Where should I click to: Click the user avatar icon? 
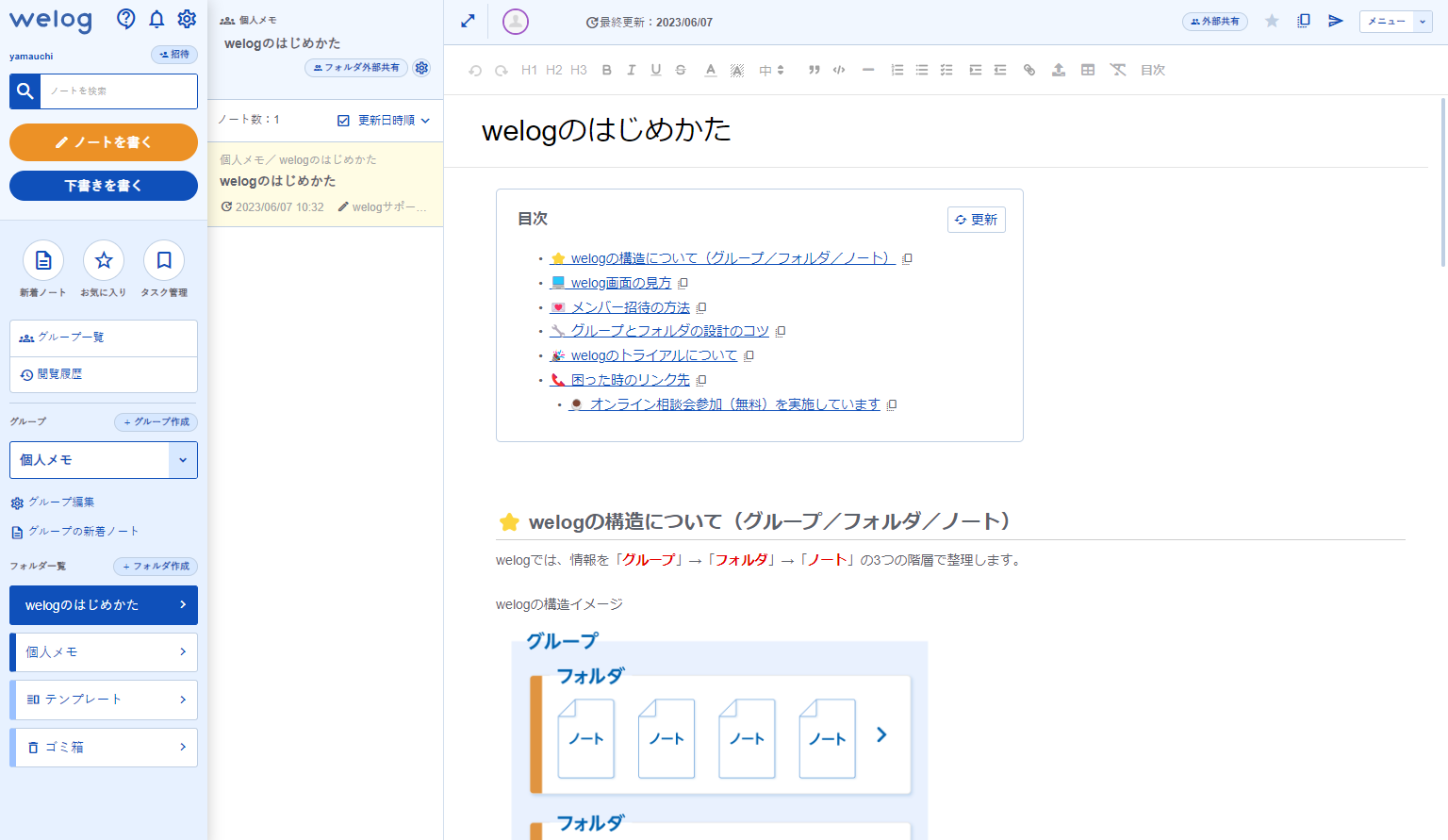tap(516, 22)
